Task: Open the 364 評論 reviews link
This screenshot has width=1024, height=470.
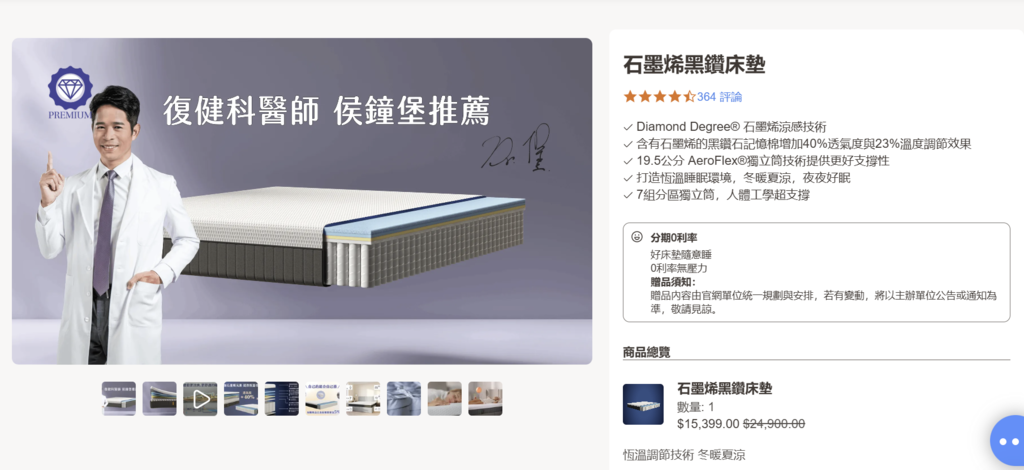Action: click(x=719, y=97)
